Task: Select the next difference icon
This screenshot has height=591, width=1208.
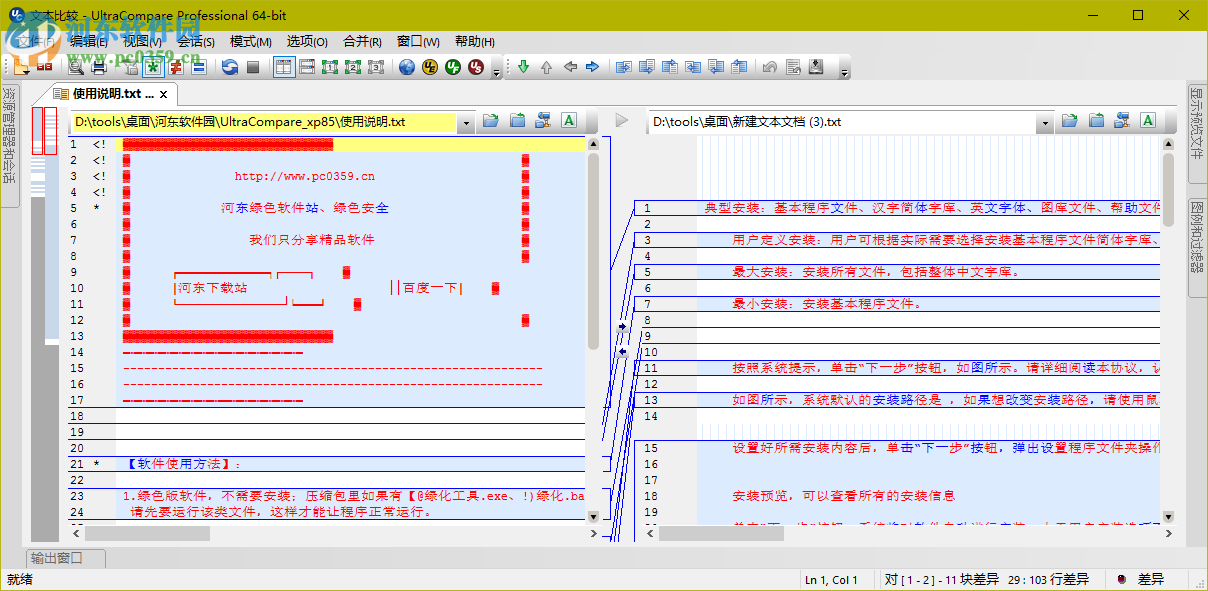Action: coord(523,68)
